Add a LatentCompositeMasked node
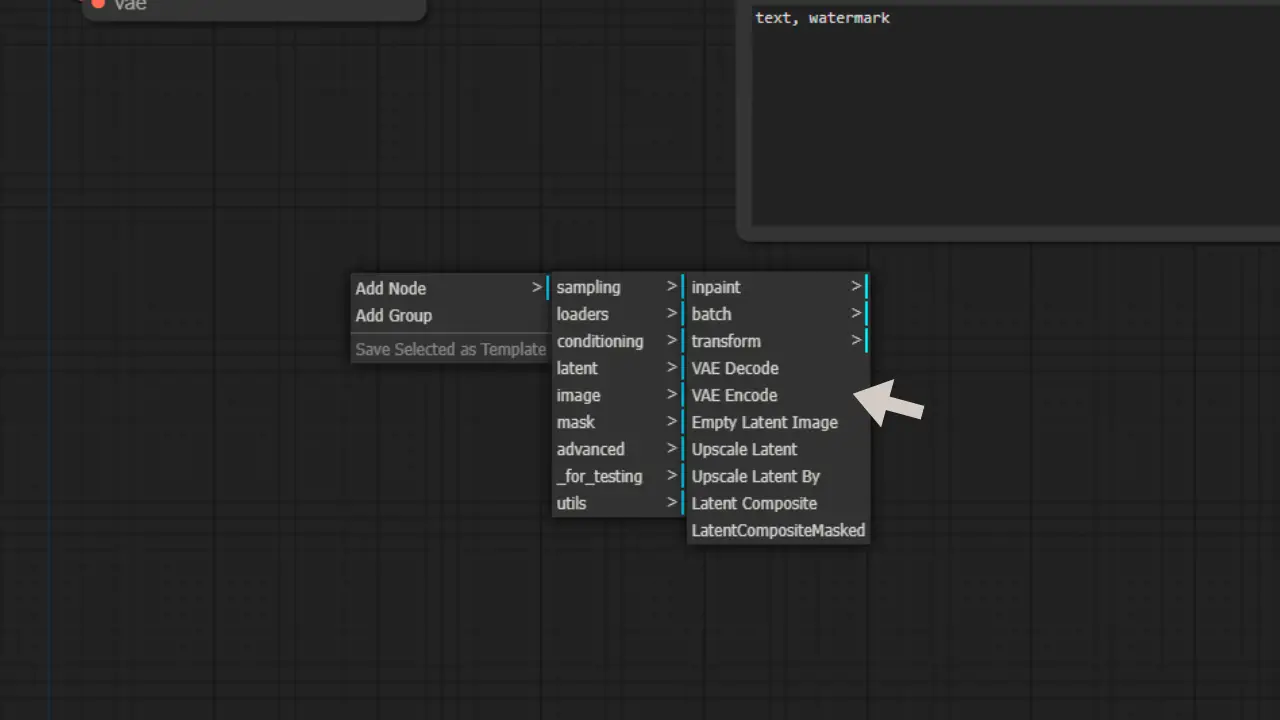 point(777,530)
